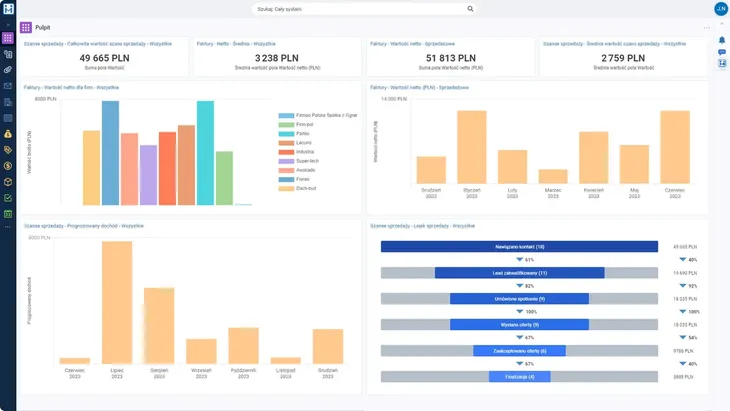Open the notifications bell icon
This screenshot has height=411, width=730.
pyautogui.click(x=721, y=40)
